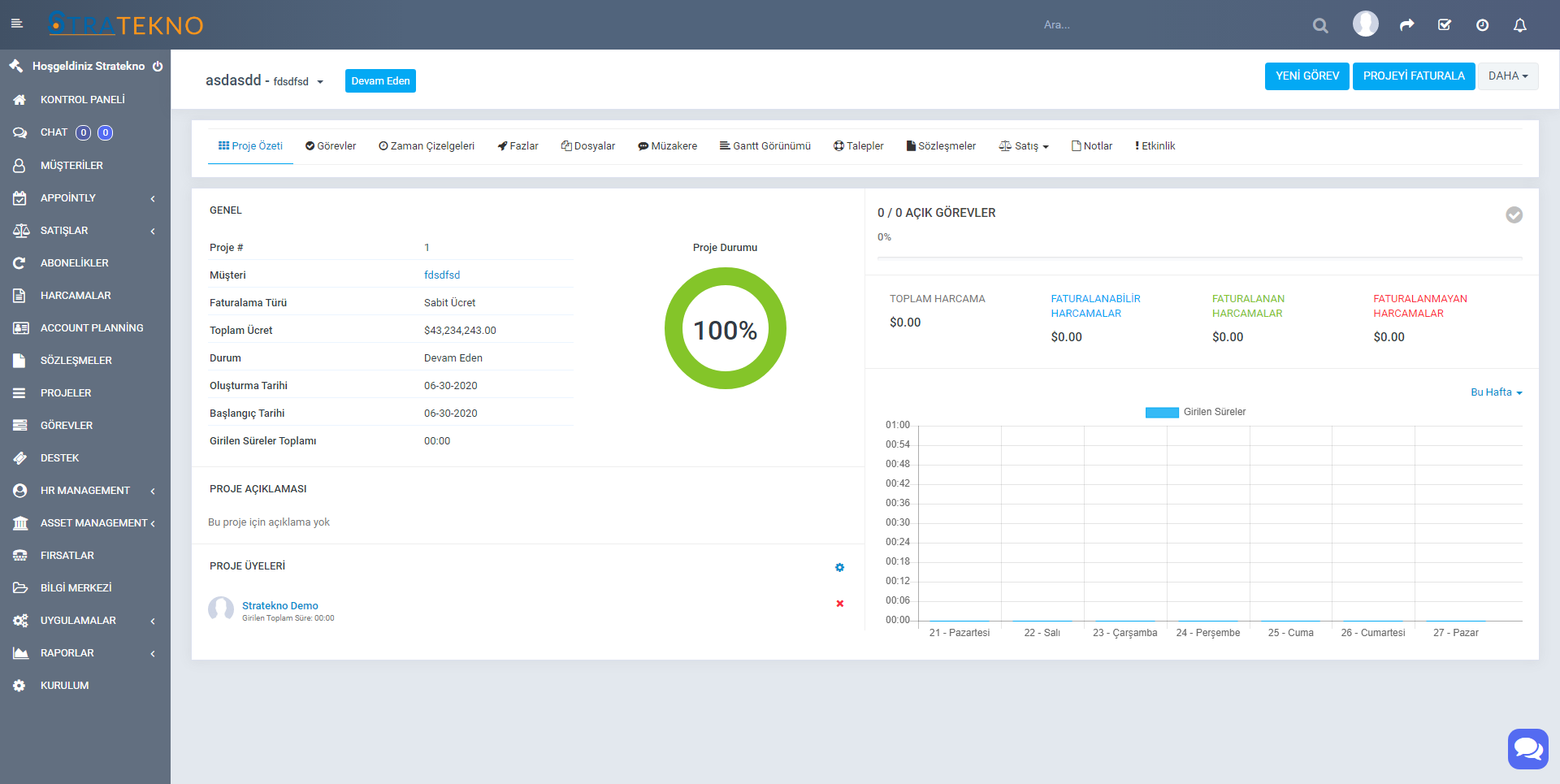The width and height of the screenshot is (1560, 784).
Task: Click the Destek ticket icon
Action: tap(20, 458)
